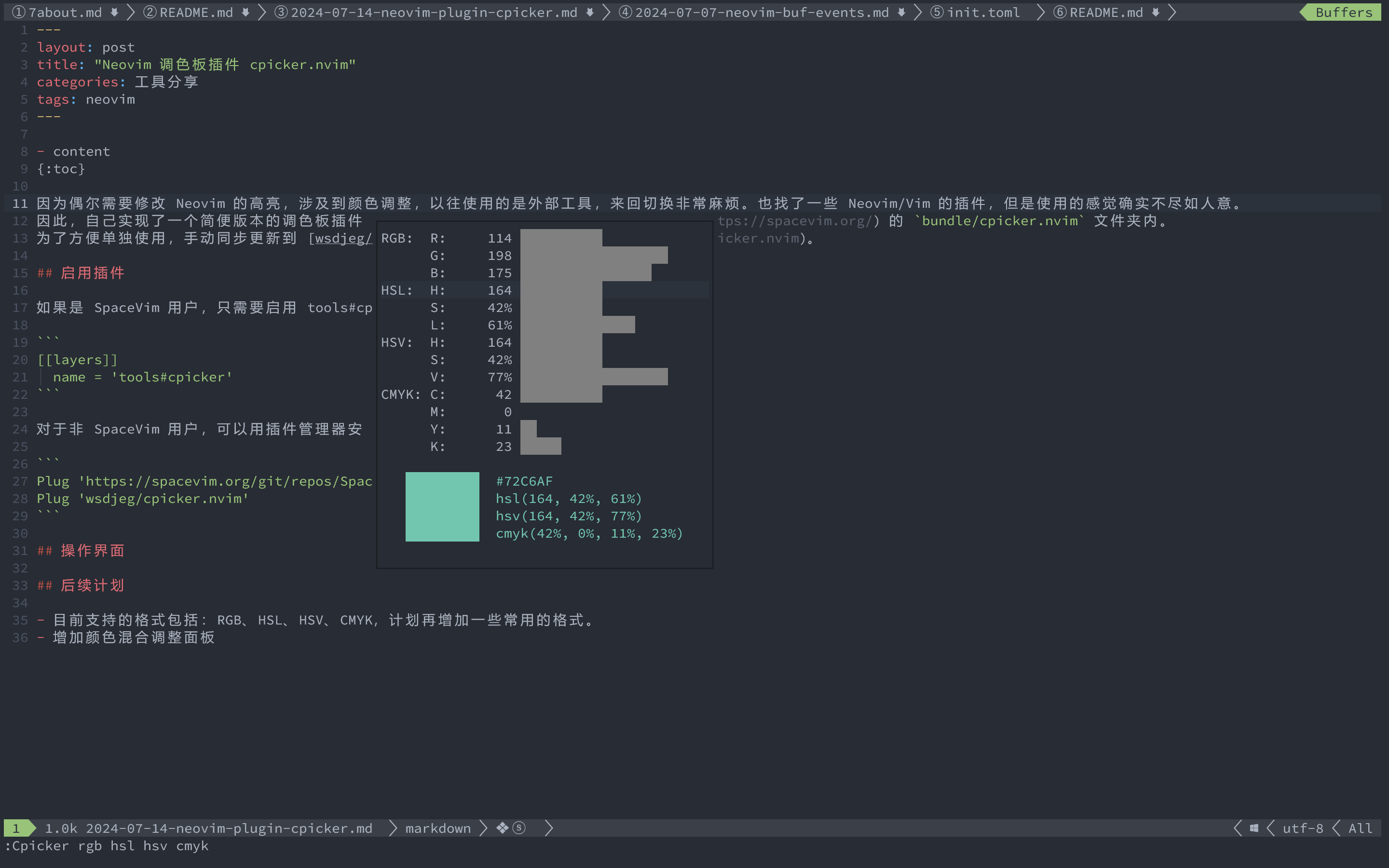Click markdown icon on 2024-07-07-neovim-buf-events.md tab
Screen dimensions: 1389x868
click(901, 13)
